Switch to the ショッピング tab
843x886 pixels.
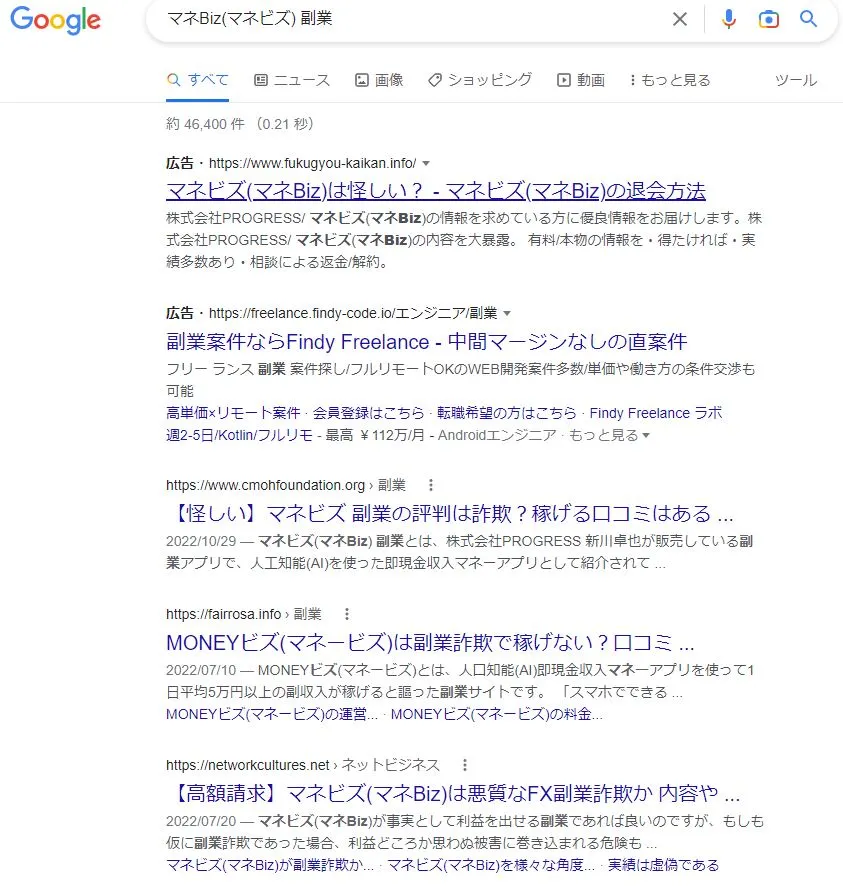(480, 80)
